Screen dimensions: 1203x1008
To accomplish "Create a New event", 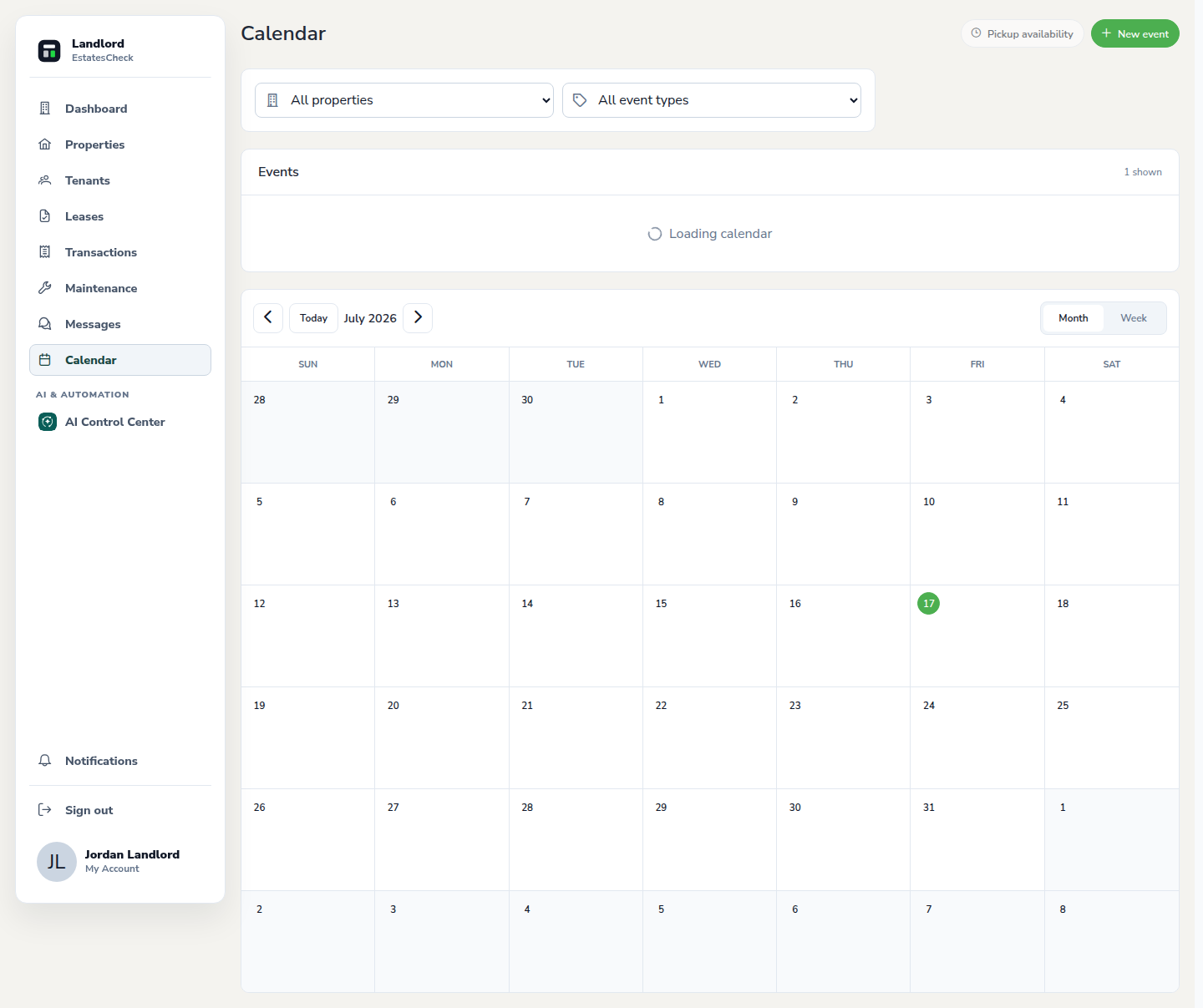I will (1135, 33).
